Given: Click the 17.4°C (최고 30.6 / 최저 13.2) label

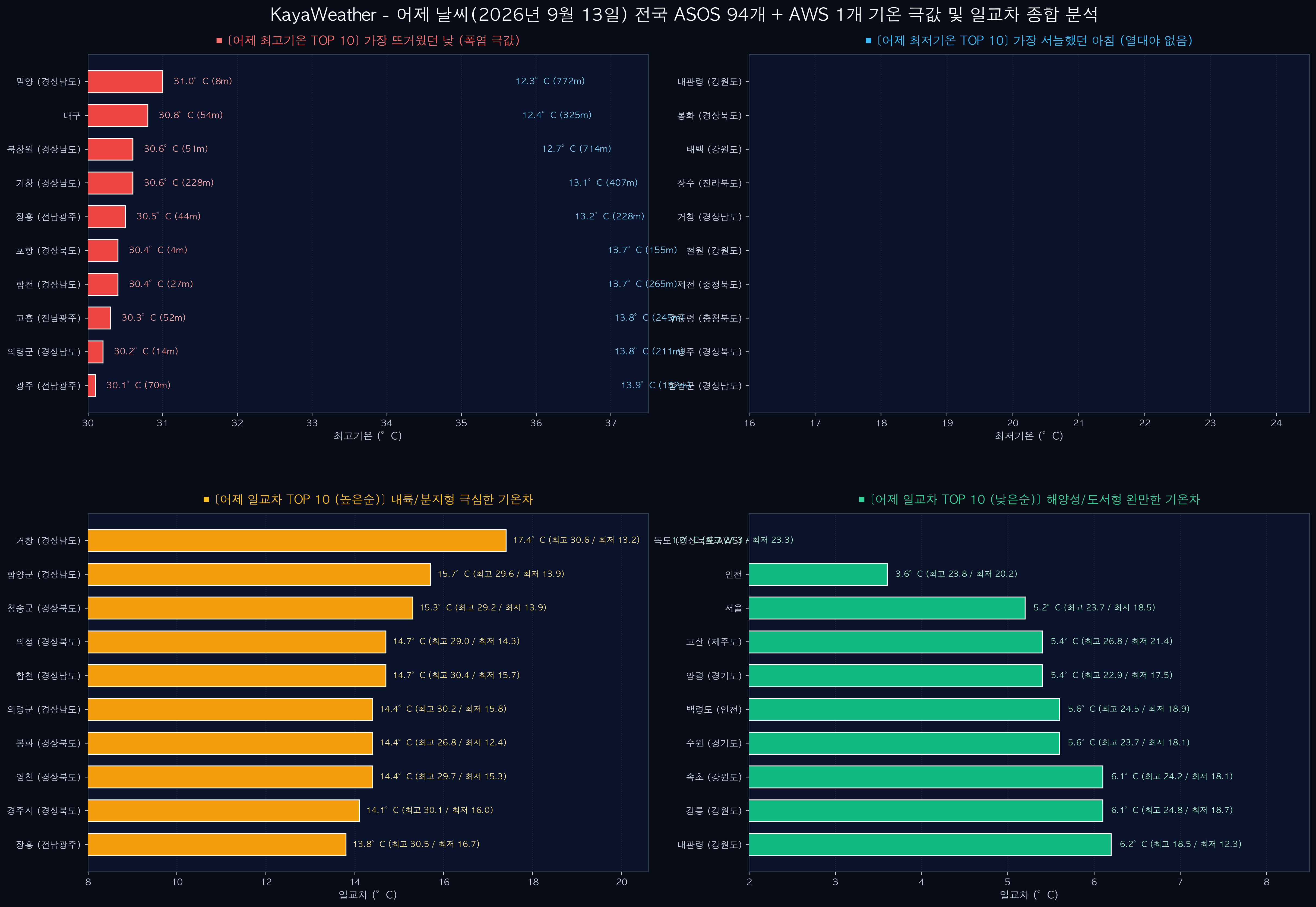Looking at the screenshot, I should point(576,540).
